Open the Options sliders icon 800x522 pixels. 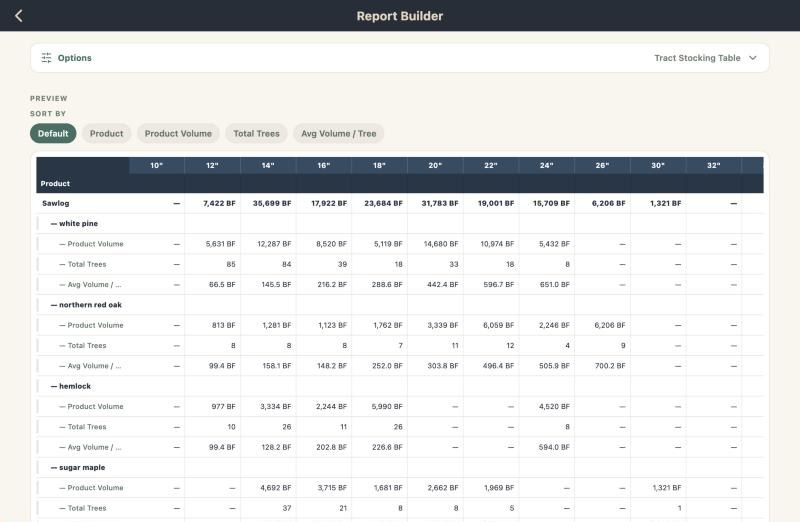coord(46,58)
